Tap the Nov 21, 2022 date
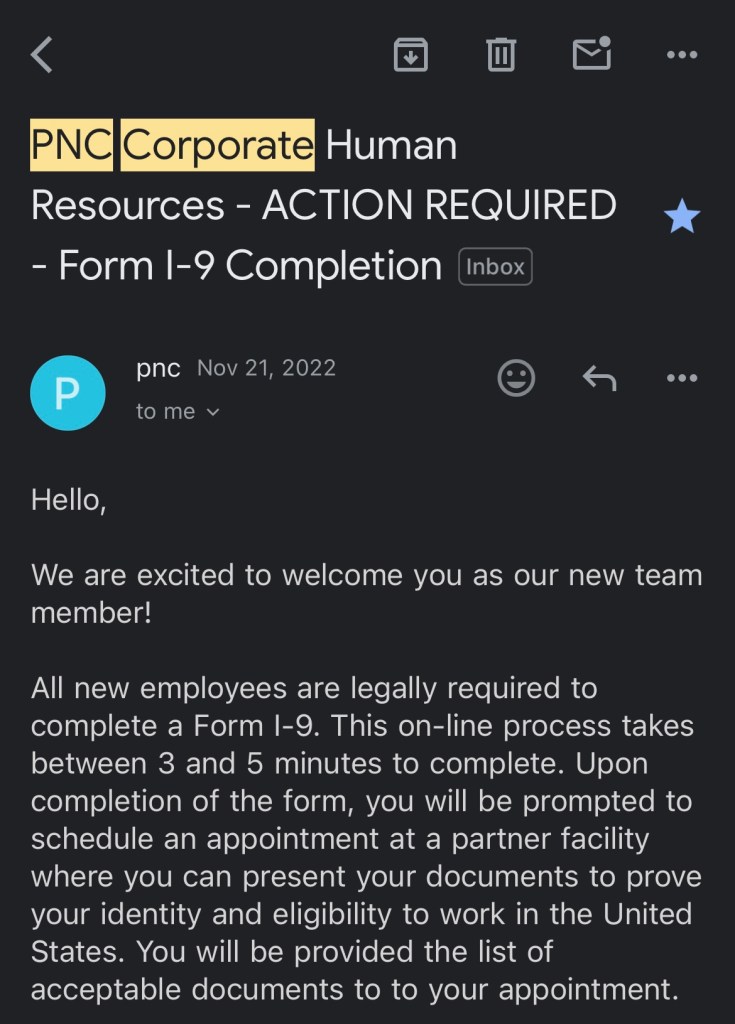This screenshot has width=735, height=1024. click(x=266, y=368)
